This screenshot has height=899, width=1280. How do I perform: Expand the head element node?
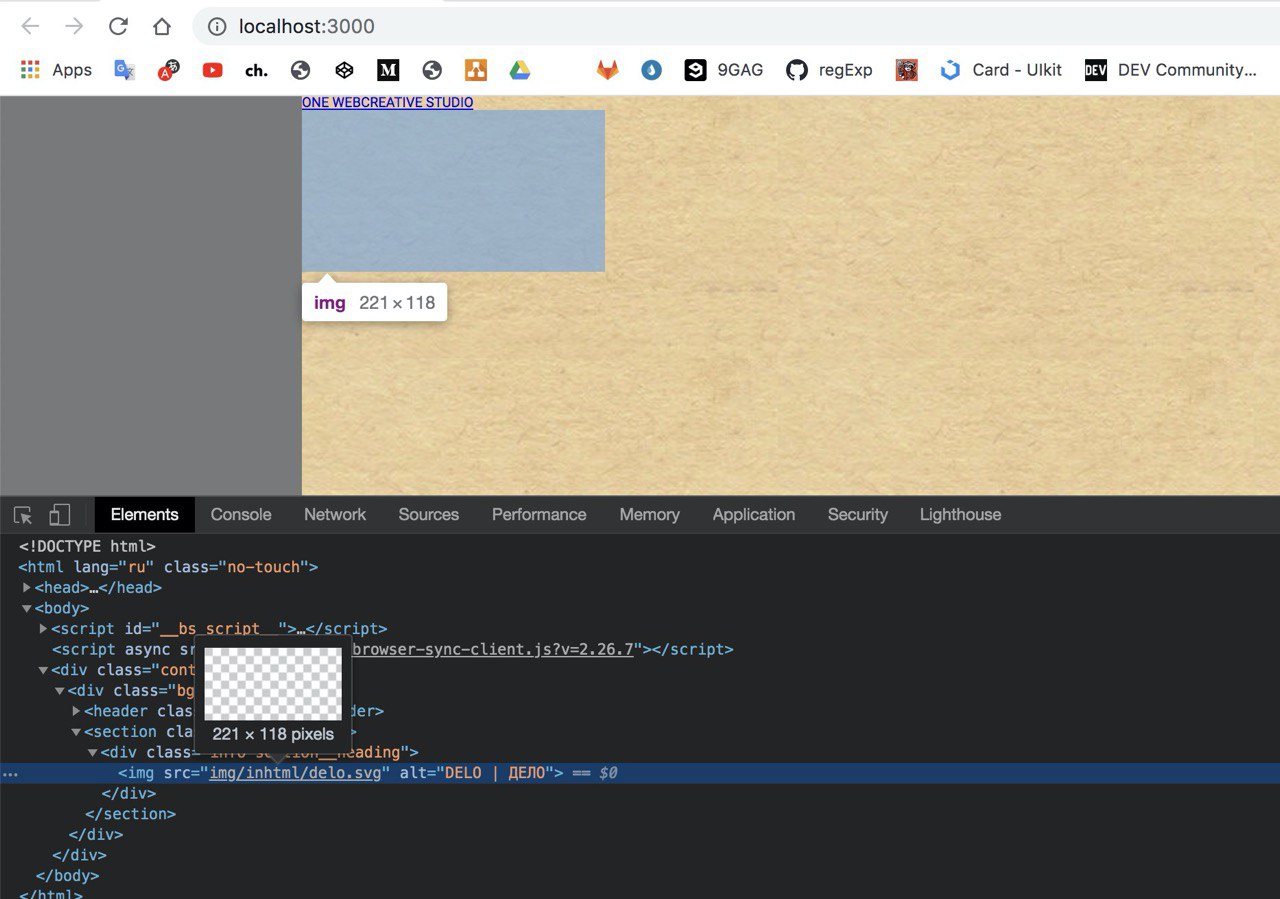click(x=27, y=587)
